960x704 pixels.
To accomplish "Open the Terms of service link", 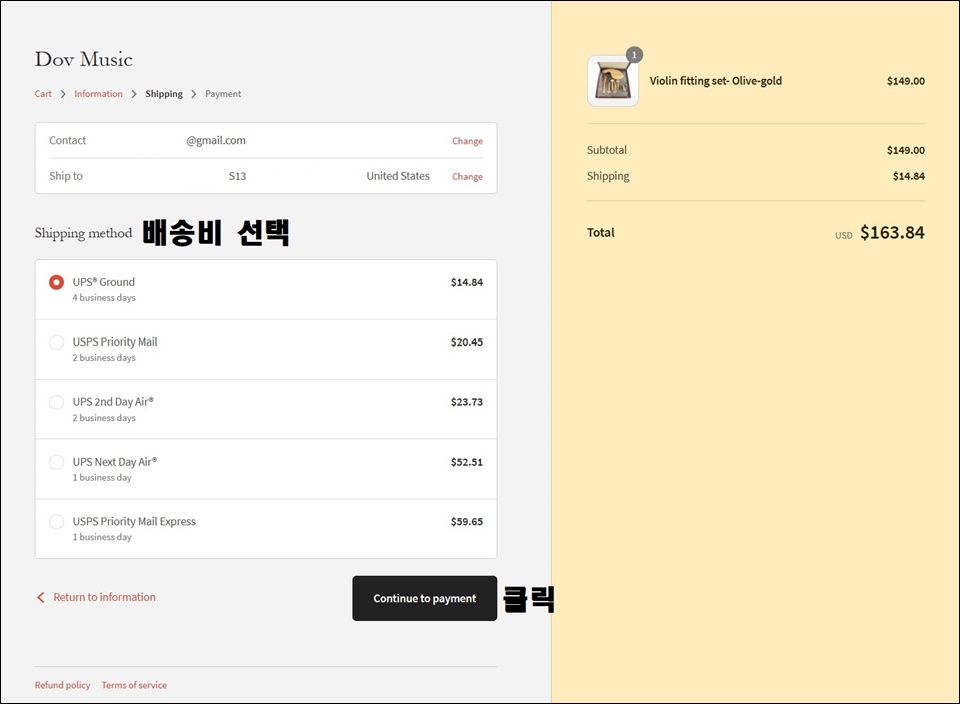I will [x=134, y=685].
